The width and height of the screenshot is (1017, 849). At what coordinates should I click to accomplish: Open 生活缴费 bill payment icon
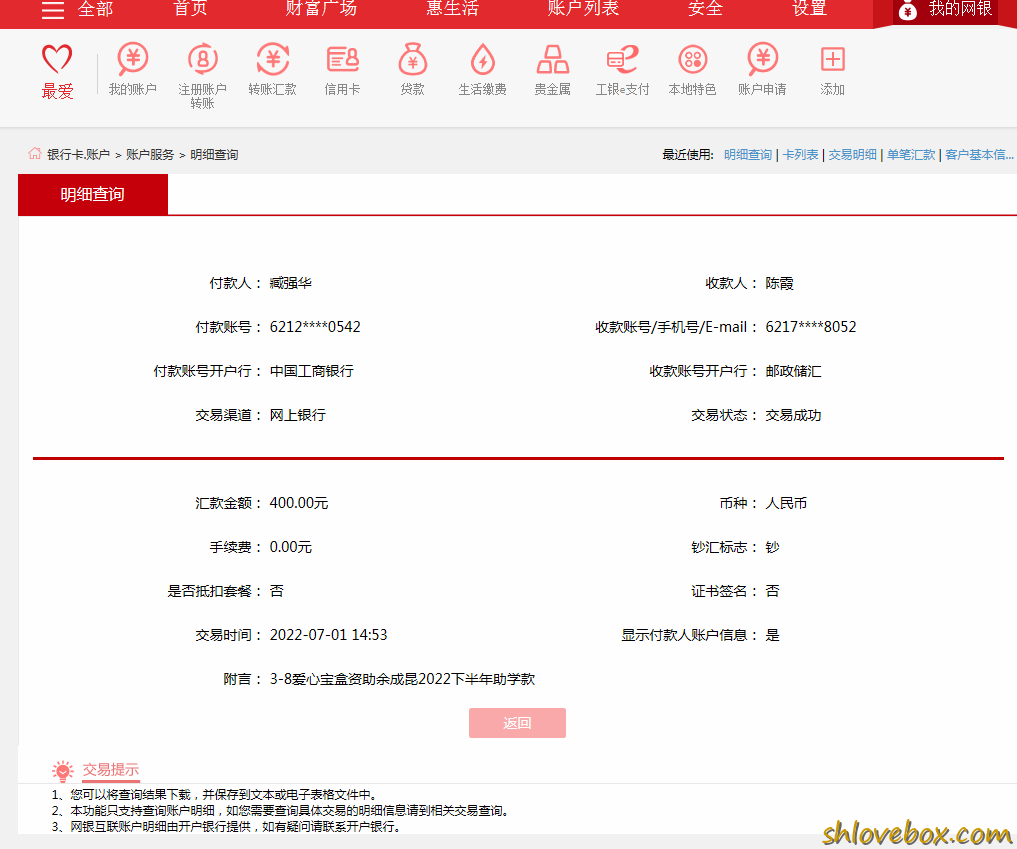483,59
